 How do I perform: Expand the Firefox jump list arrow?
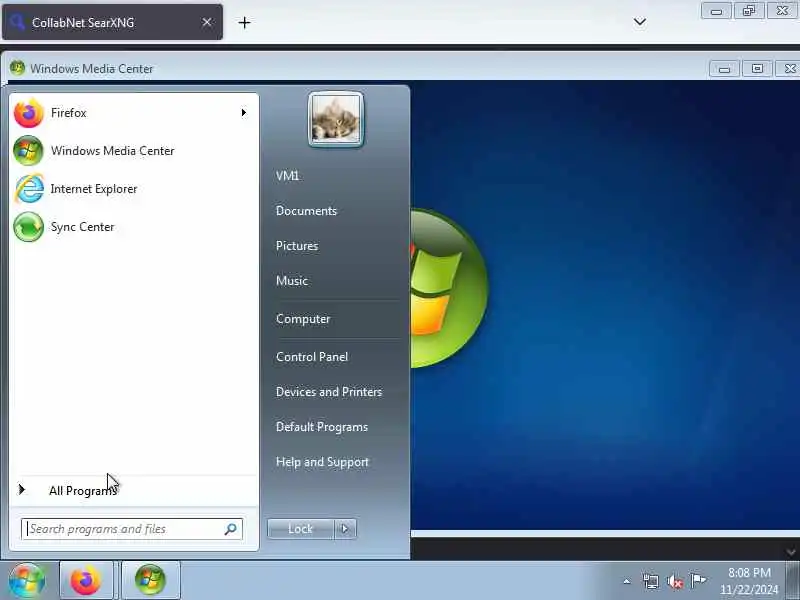(244, 113)
